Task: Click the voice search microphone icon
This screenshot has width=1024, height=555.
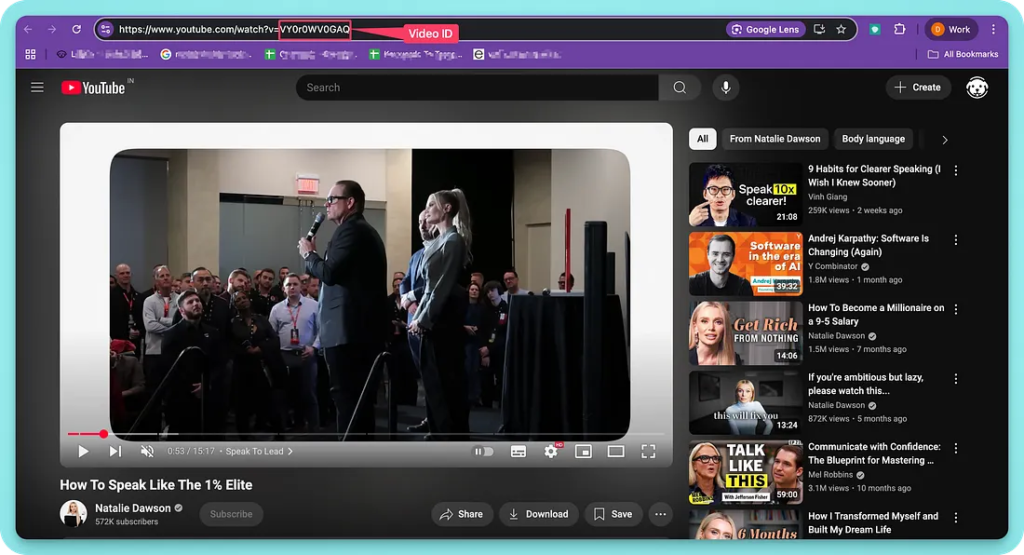Action: point(725,88)
